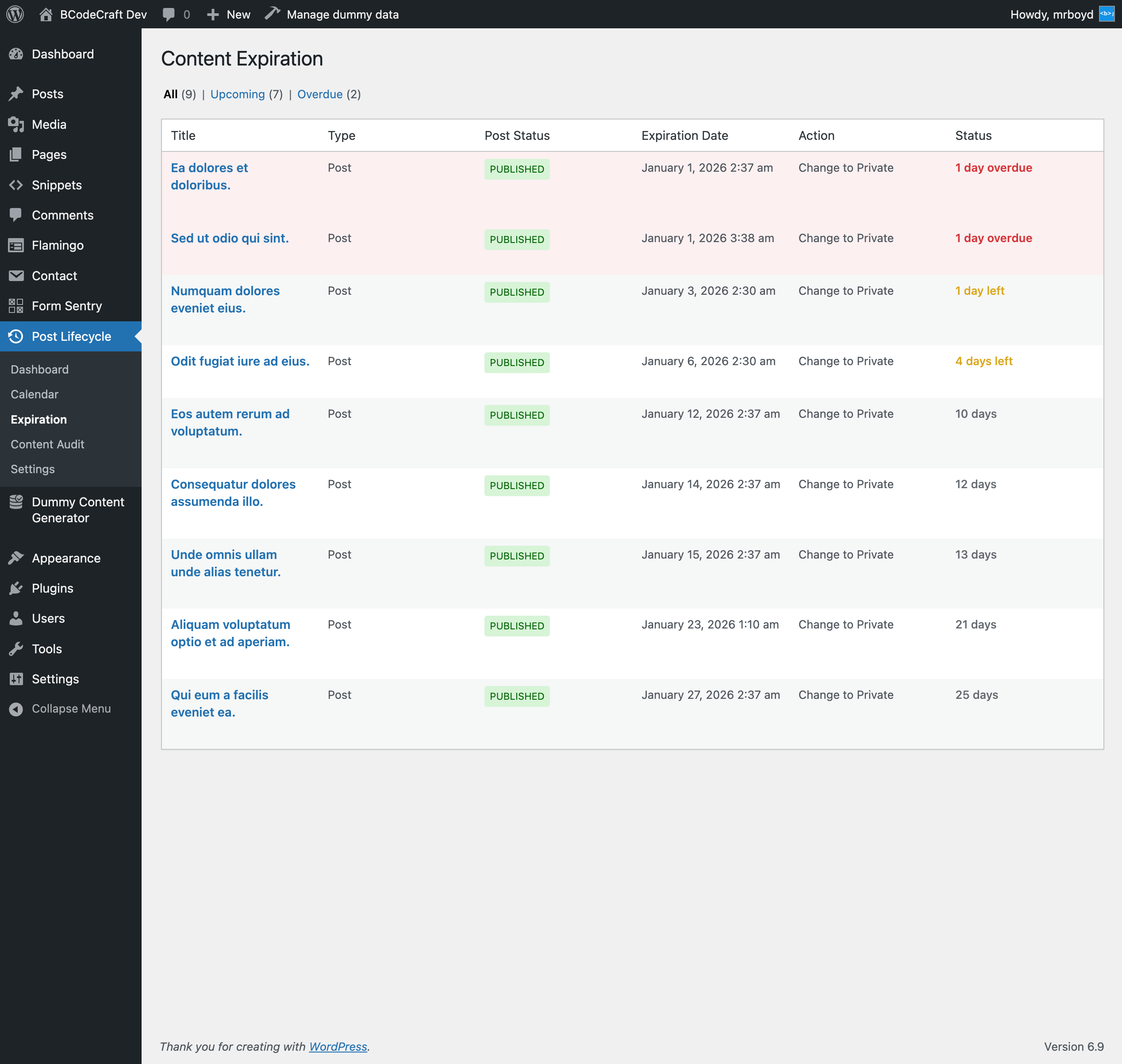Open the New menu in the admin bar

click(228, 14)
